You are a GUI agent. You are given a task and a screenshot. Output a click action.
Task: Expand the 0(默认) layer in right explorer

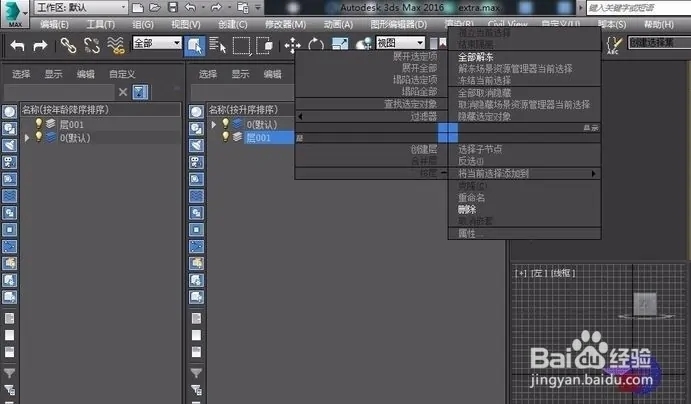[x=214, y=125]
